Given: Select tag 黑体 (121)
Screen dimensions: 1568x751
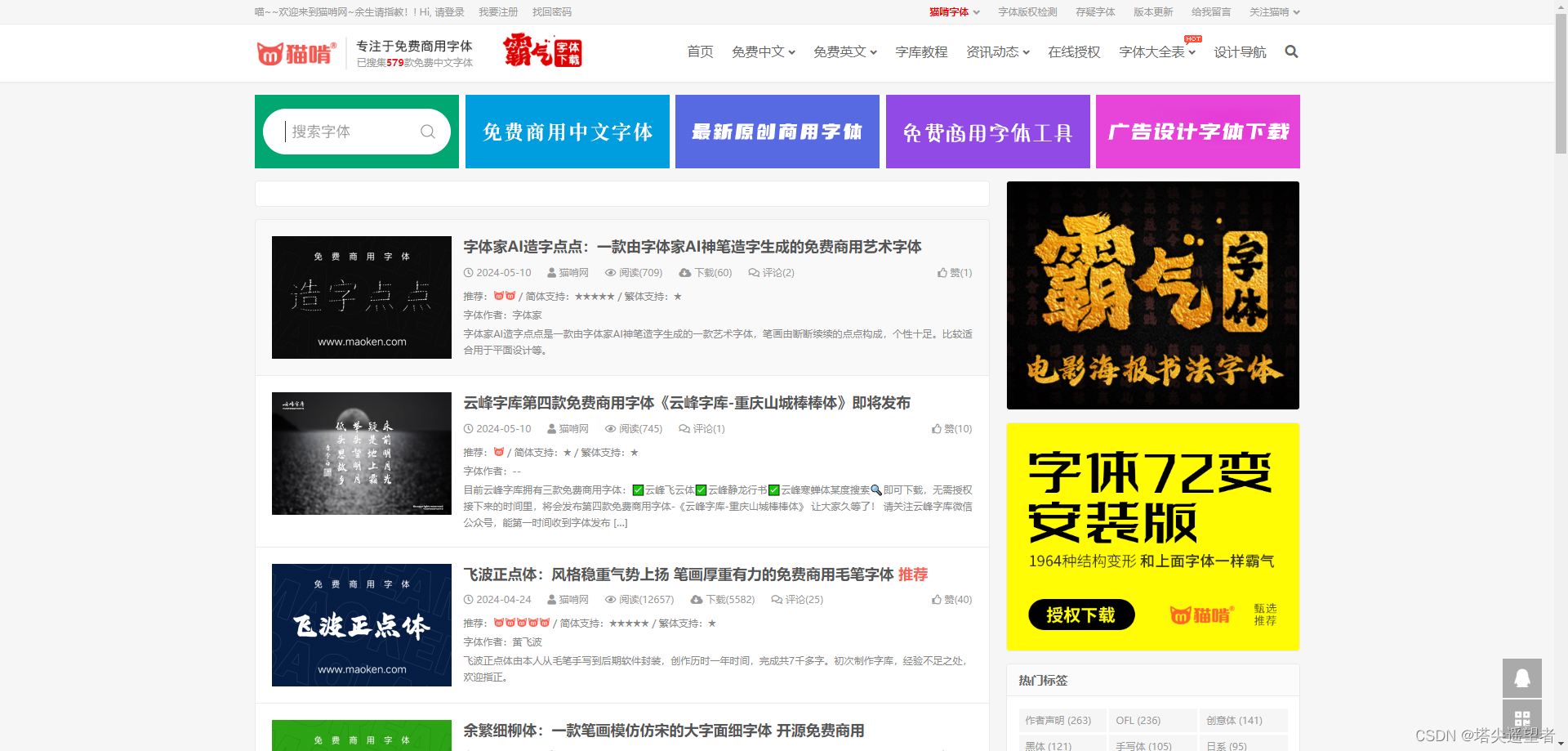Looking at the screenshot, I should click(x=1062, y=744).
